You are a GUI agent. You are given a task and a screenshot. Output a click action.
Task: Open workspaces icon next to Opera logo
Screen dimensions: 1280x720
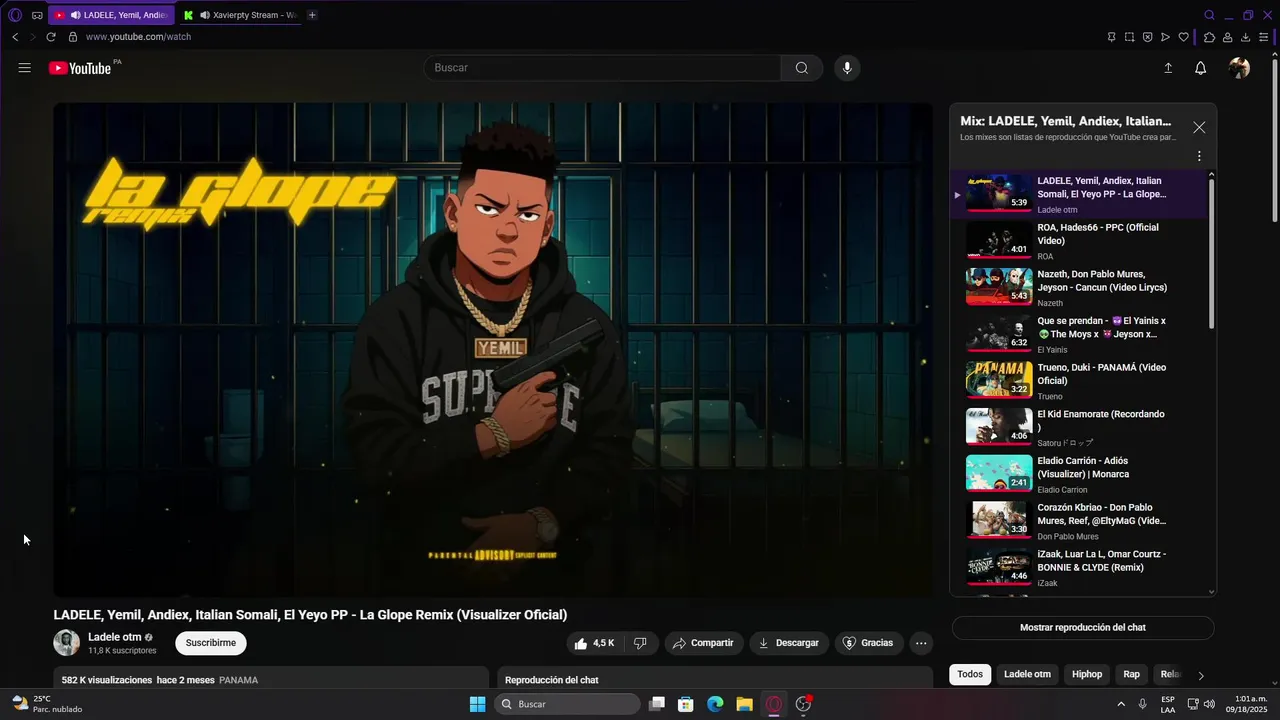click(x=37, y=15)
